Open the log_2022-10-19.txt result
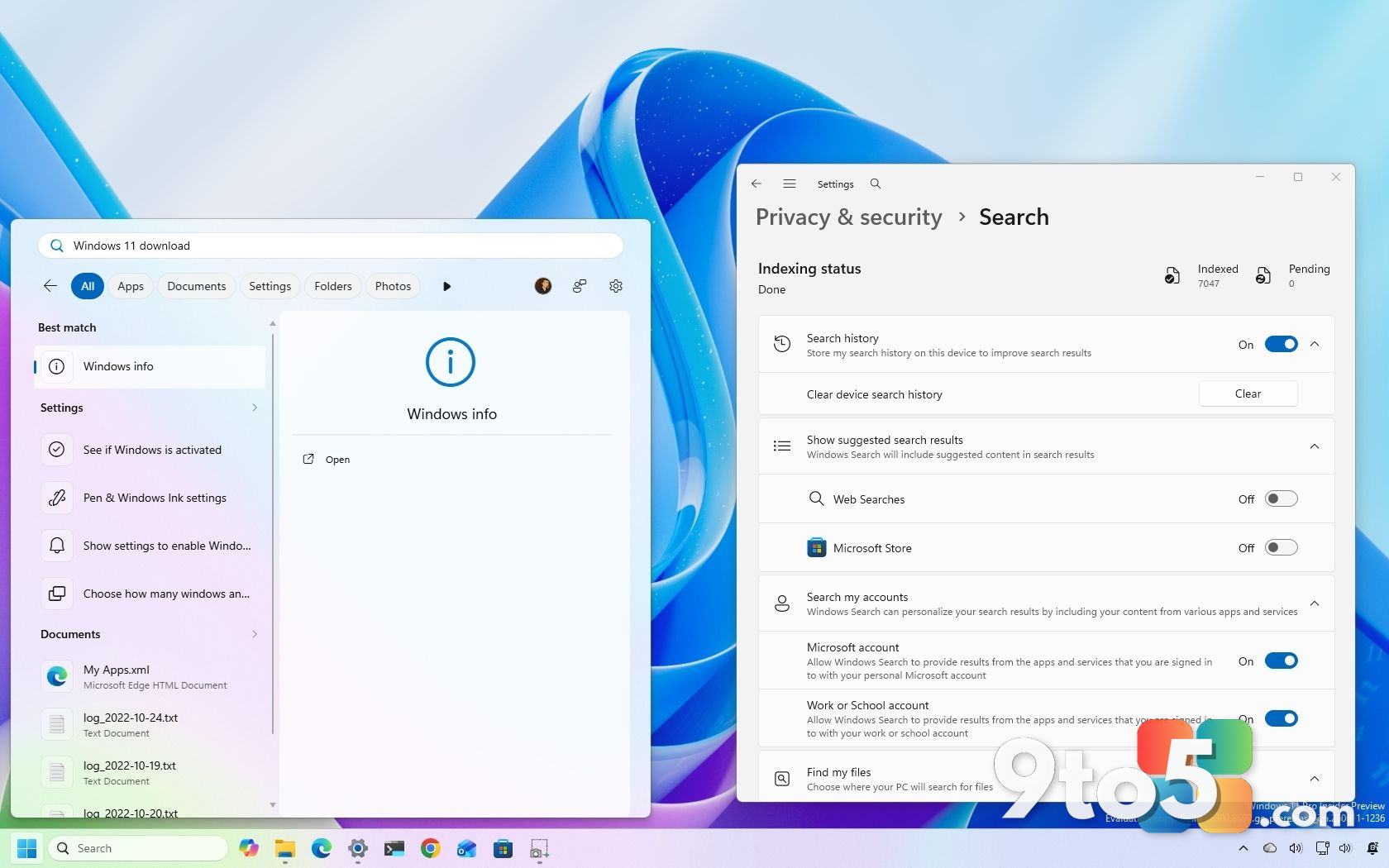Image resolution: width=1389 pixels, height=868 pixels. (150, 772)
